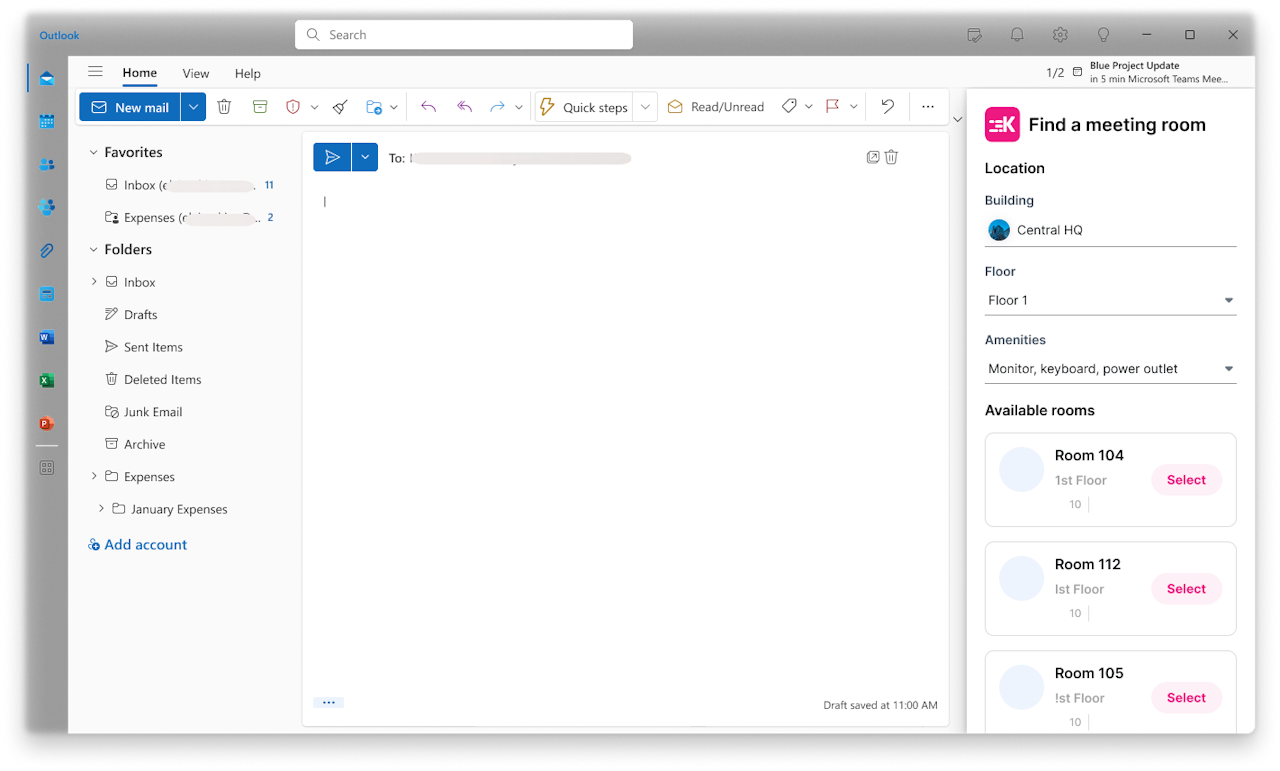This screenshot has width=1280, height=771.
Task: Discard draft with the trash icon
Action: [x=892, y=157]
